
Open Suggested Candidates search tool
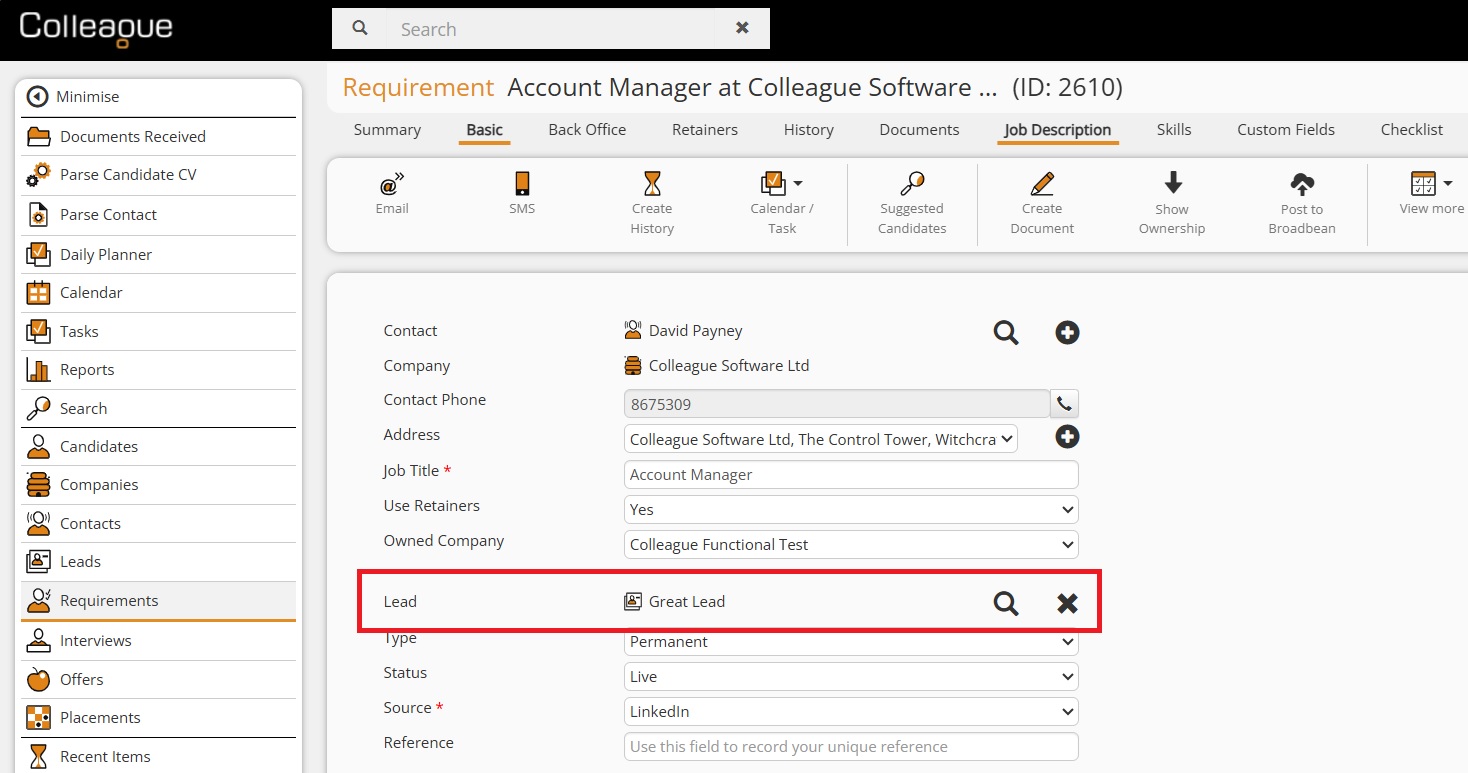pyautogui.click(x=912, y=184)
